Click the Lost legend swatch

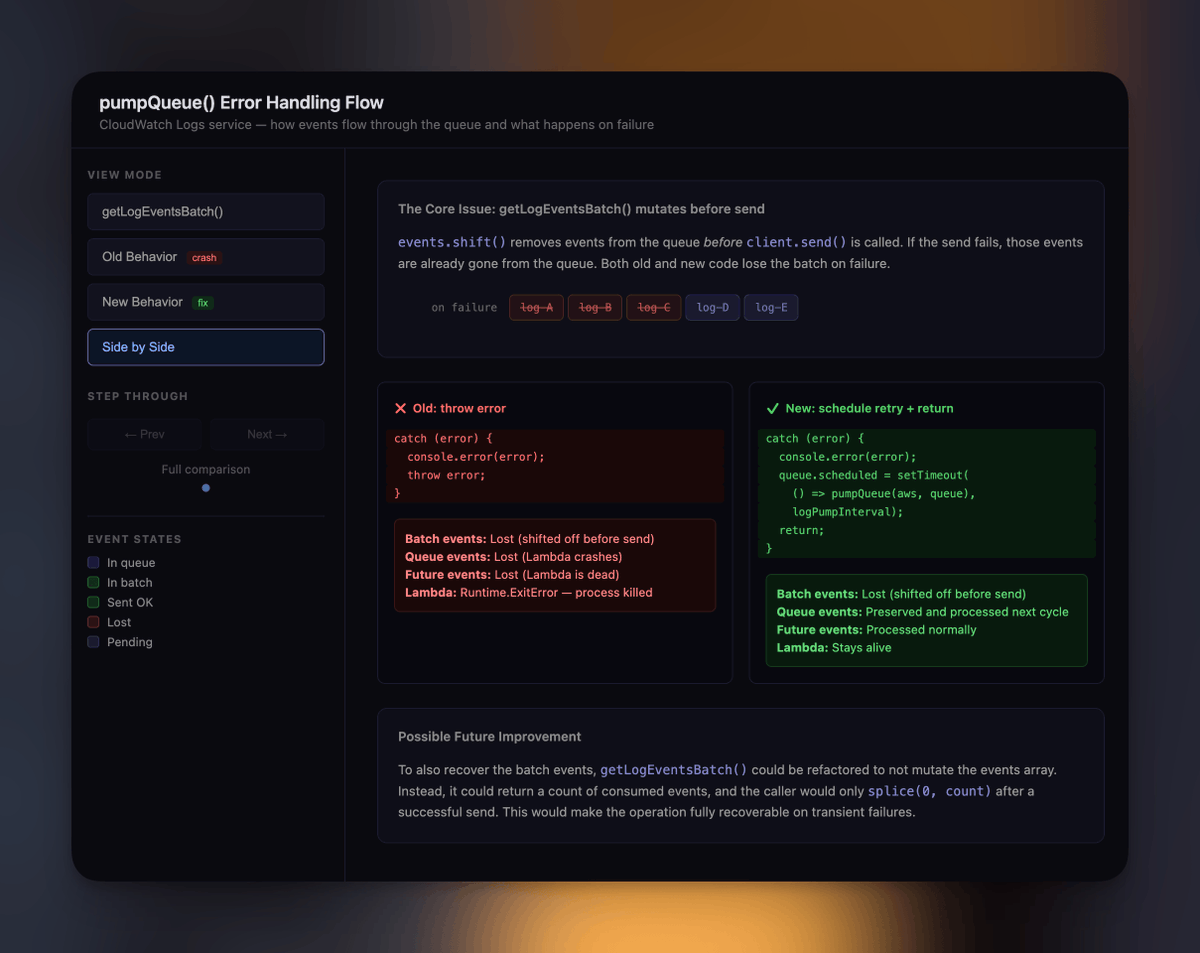click(x=93, y=622)
